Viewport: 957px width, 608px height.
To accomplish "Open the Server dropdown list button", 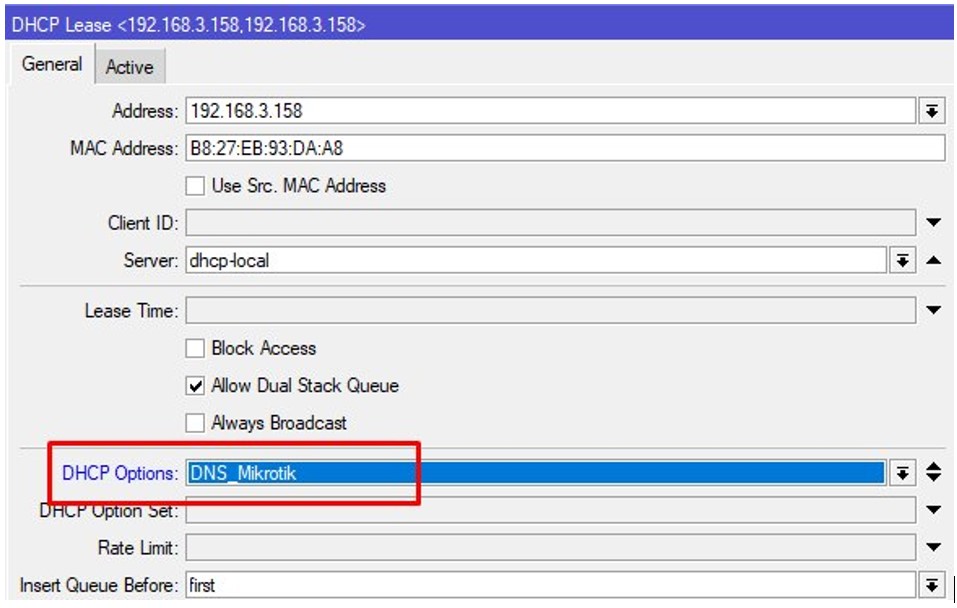I will pos(902,261).
